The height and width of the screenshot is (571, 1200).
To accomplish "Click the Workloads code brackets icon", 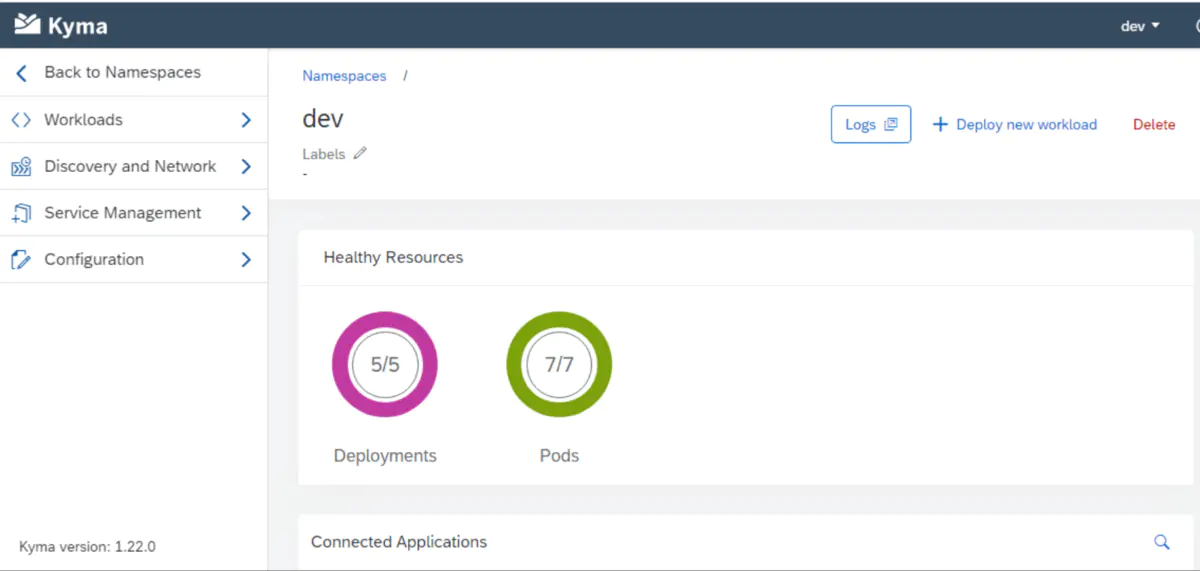I will point(21,120).
